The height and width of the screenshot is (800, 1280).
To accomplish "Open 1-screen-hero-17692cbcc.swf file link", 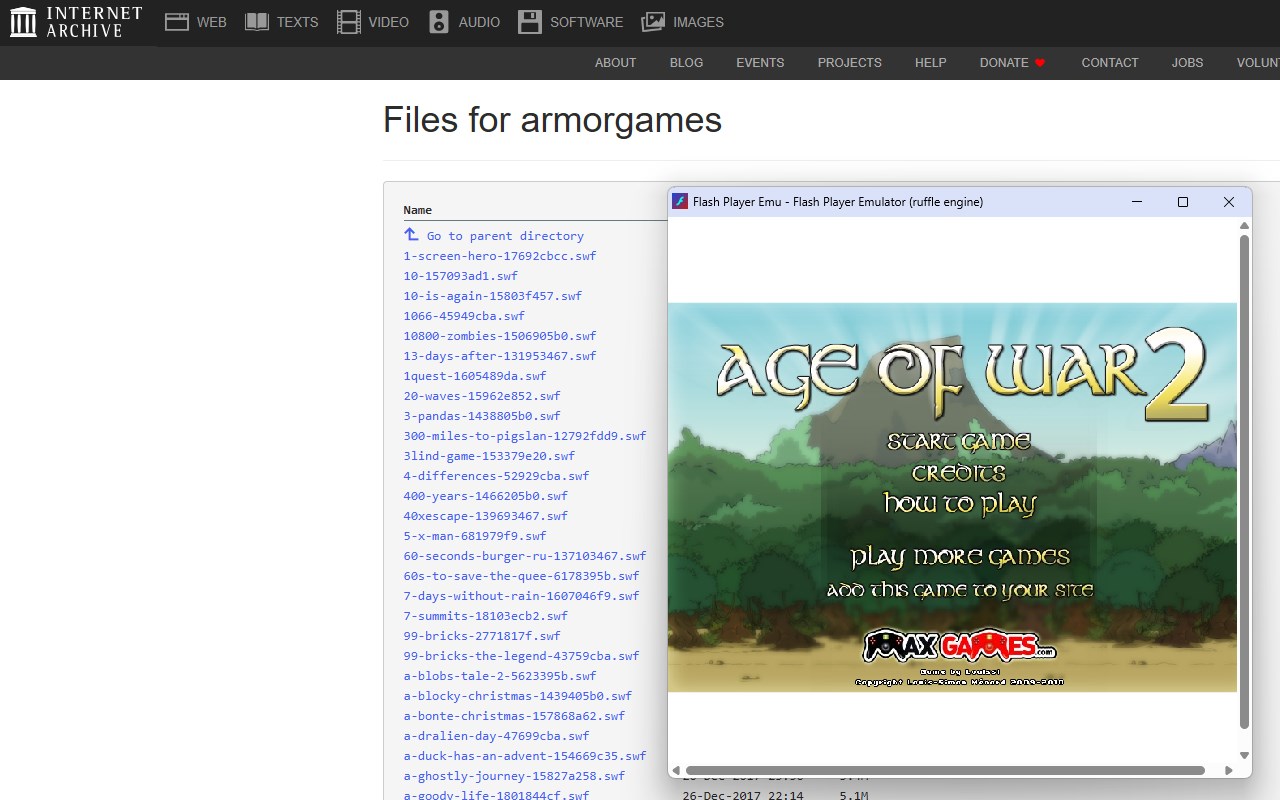I will (500, 256).
